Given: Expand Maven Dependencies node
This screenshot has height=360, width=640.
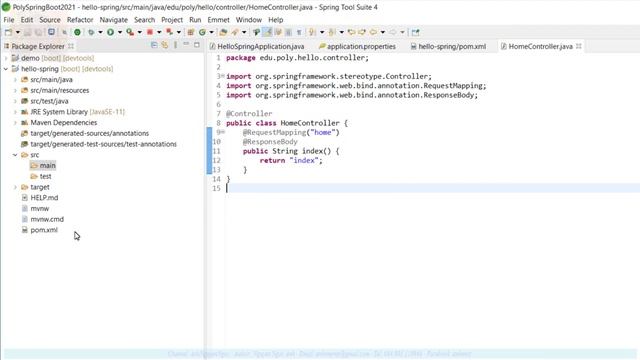Looking at the screenshot, I should (16, 123).
